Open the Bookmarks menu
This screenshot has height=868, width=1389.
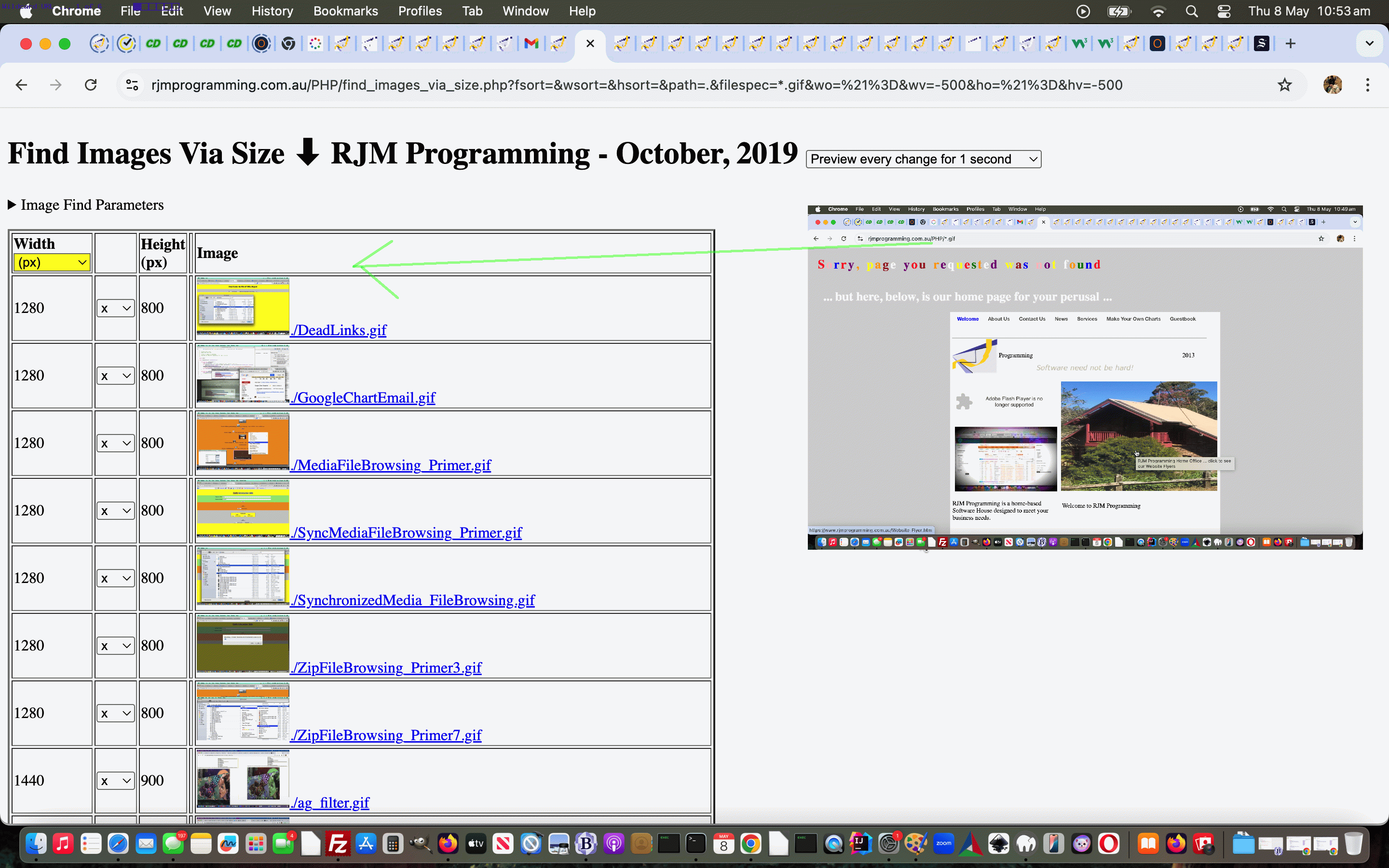pos(345,12)
